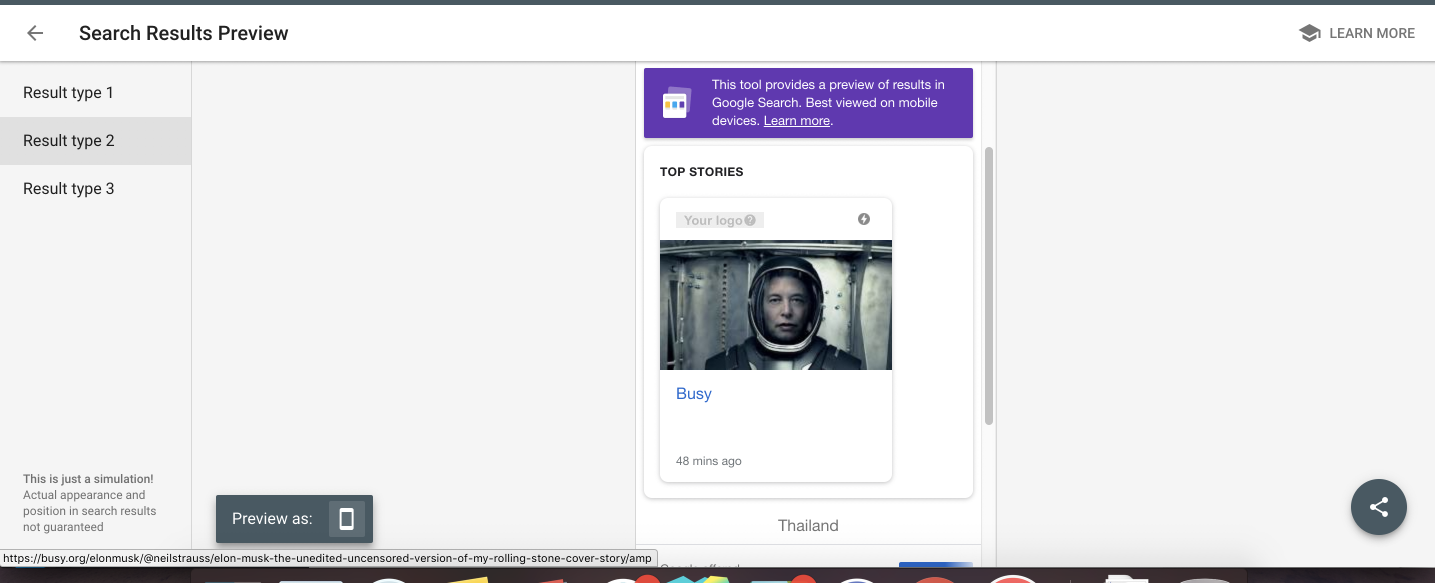Click the TOP STORIES heading
The image size is (1435, 583).
(x=702, y=172)
